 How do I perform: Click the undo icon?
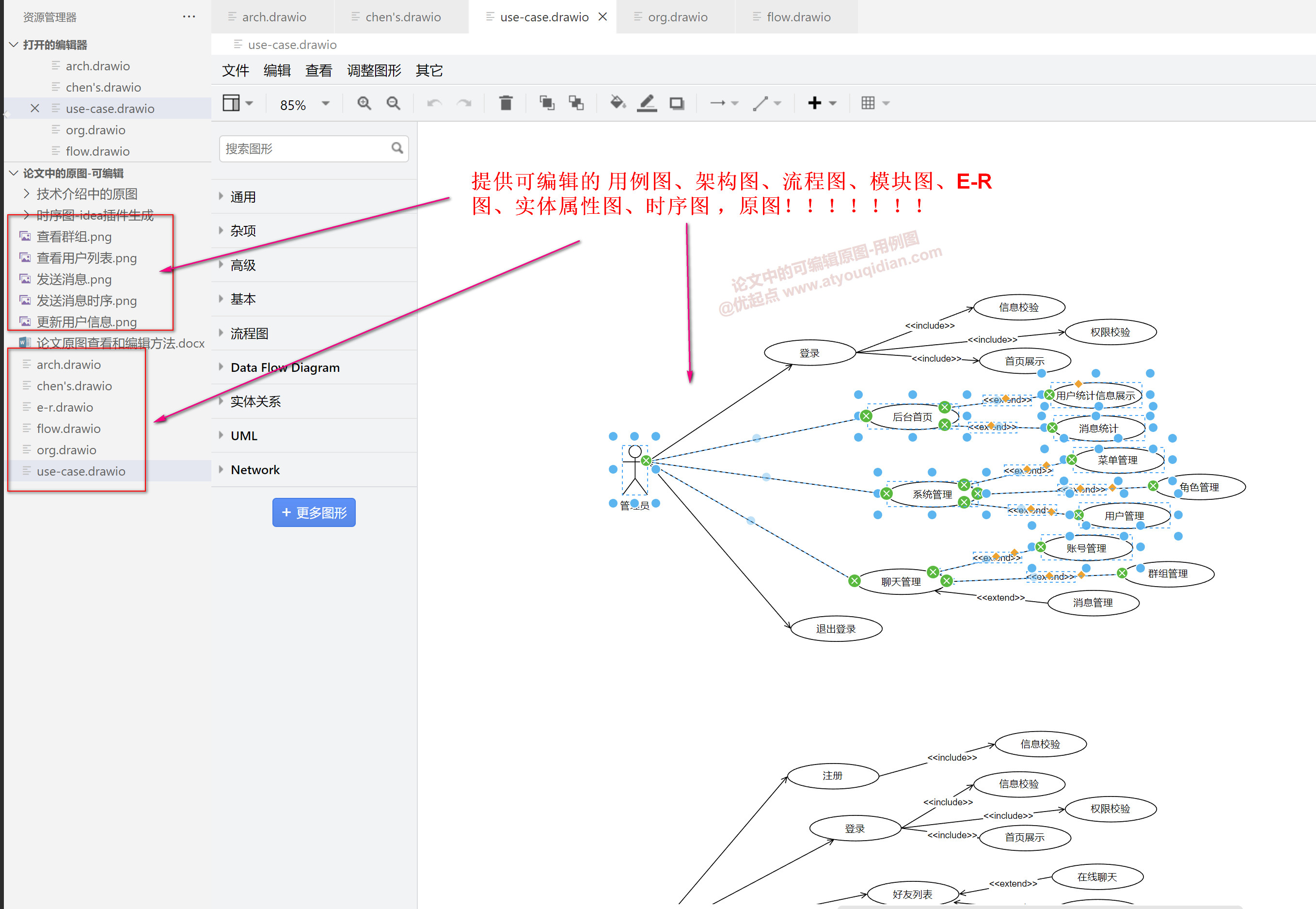pyautogui.click(x=434, y=103)
